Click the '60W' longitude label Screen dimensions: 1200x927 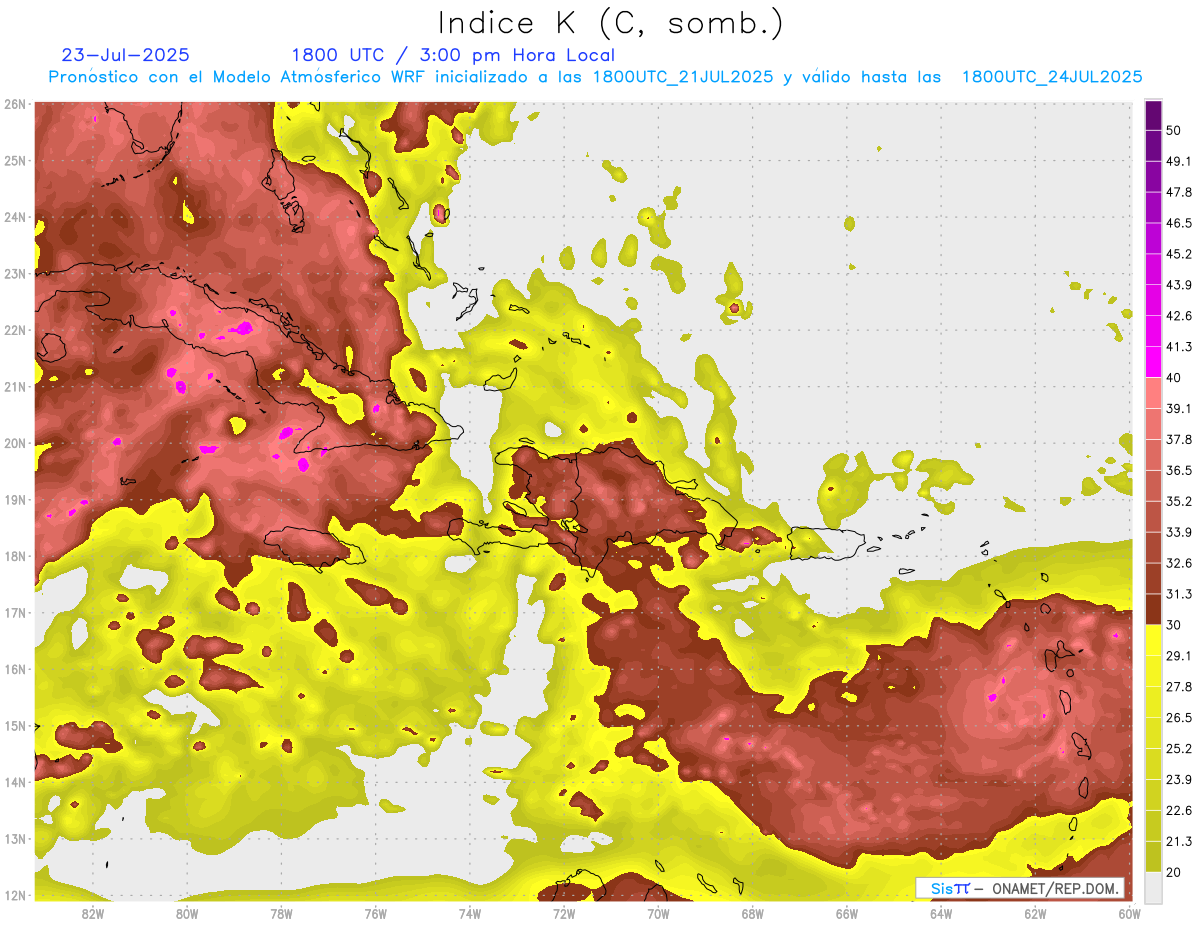(1129, 913)
